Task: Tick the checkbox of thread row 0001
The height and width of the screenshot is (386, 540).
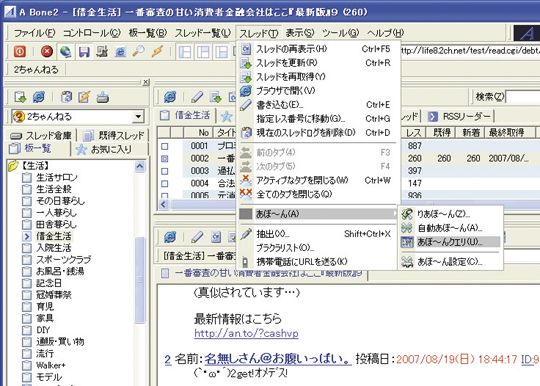Action: pos(165,146)
